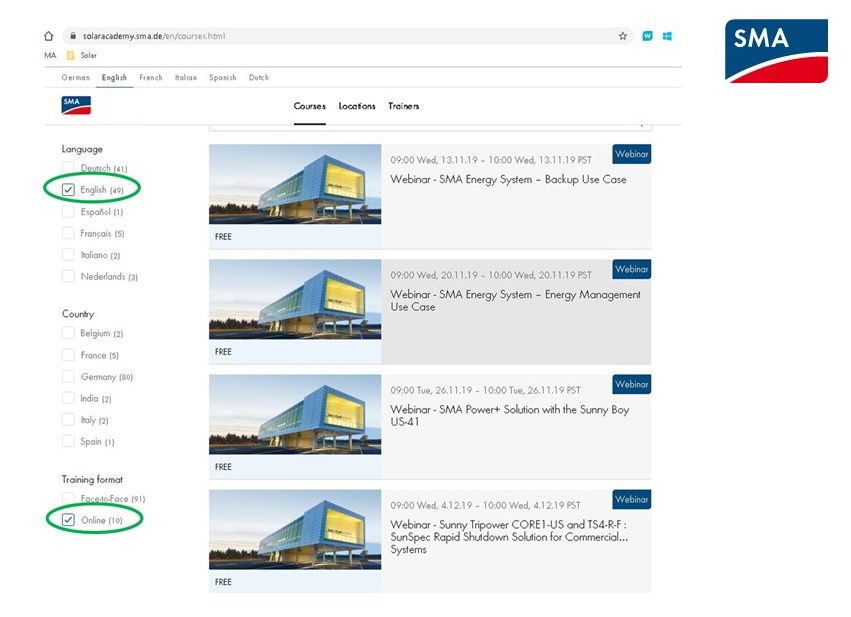
Task: Click the Windows logo extension icon
Action: click(668, 36)
